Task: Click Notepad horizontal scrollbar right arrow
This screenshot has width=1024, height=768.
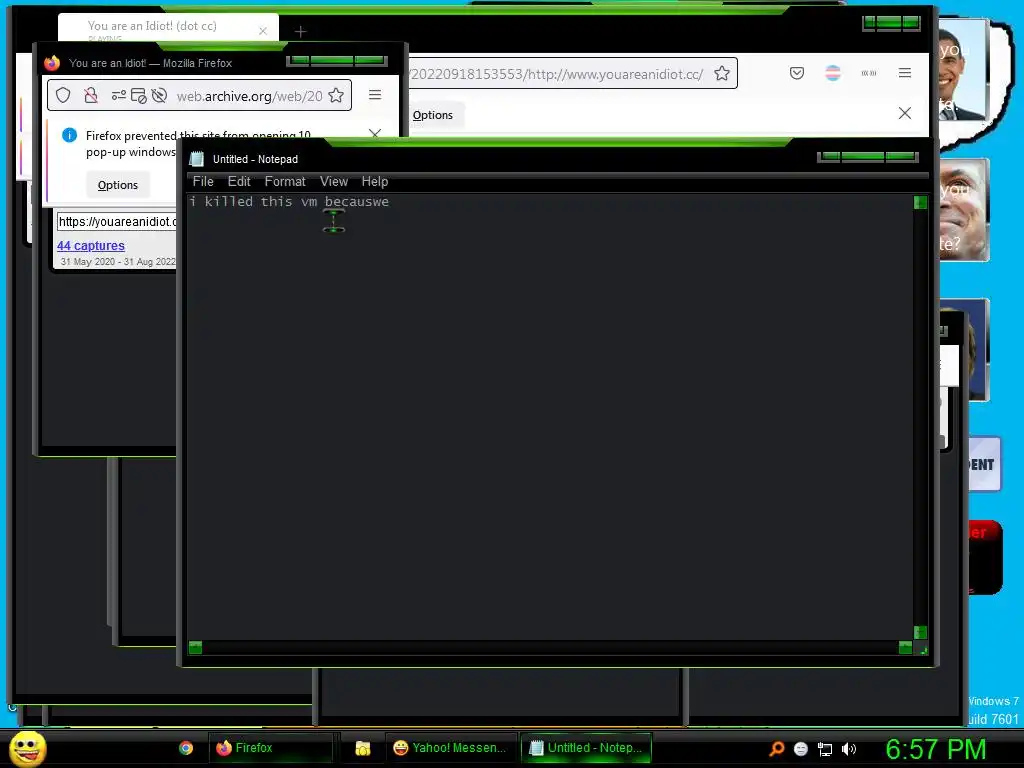Action: (x=905, y=647)
